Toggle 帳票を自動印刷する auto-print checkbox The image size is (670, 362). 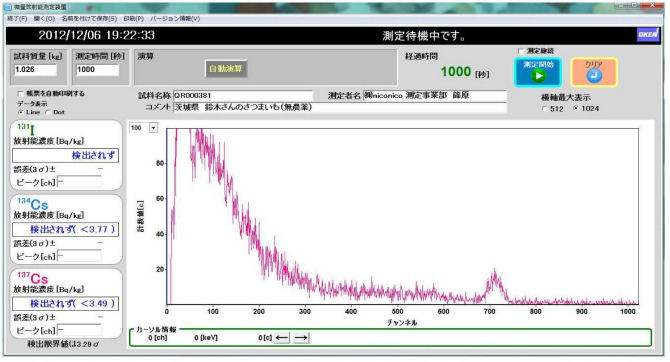(20, 93)
